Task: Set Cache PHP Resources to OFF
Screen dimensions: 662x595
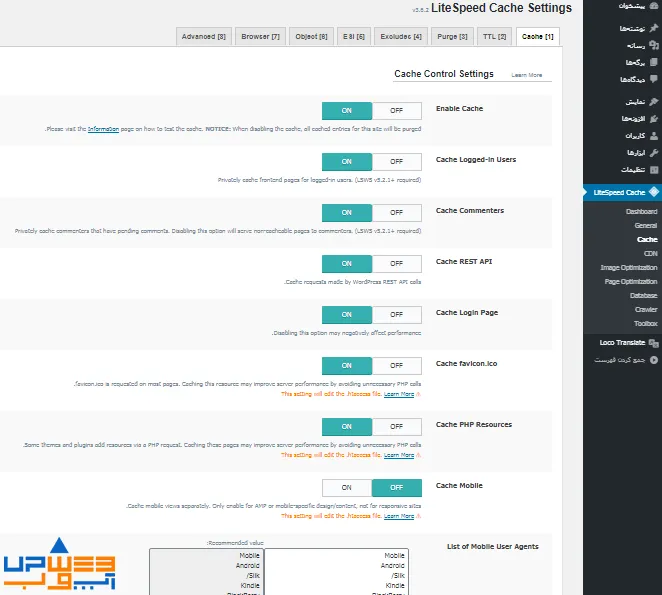Action: [x=396, y=427]
